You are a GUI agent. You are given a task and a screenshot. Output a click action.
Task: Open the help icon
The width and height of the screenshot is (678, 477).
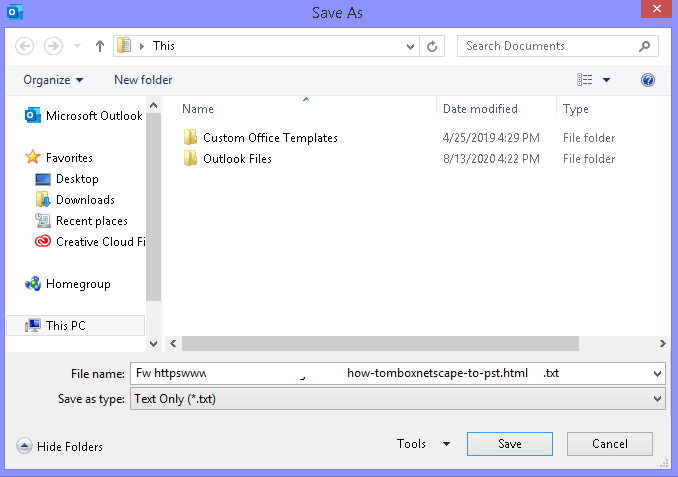click(648, 80)
